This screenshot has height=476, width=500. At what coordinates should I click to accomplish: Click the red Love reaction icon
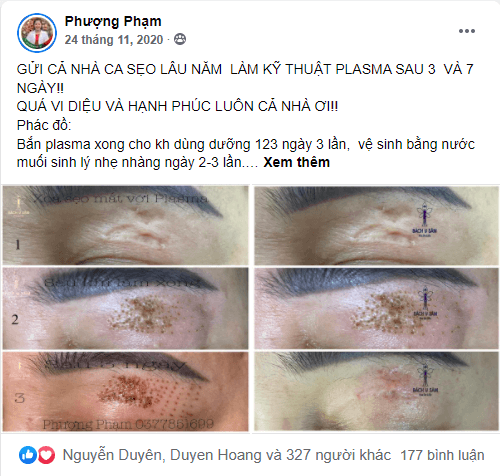(x=46, y=455)
